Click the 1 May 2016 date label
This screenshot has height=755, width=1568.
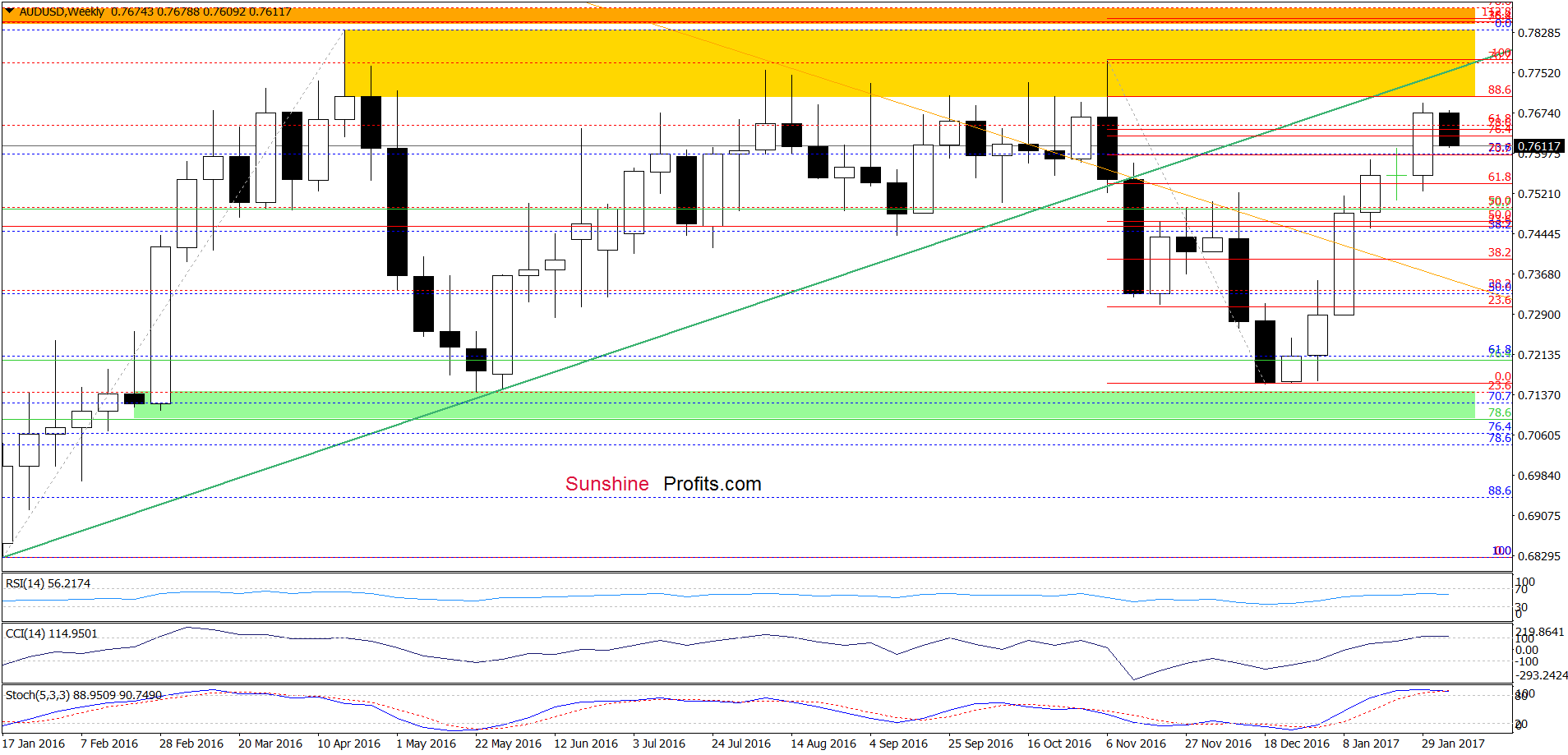426,743
